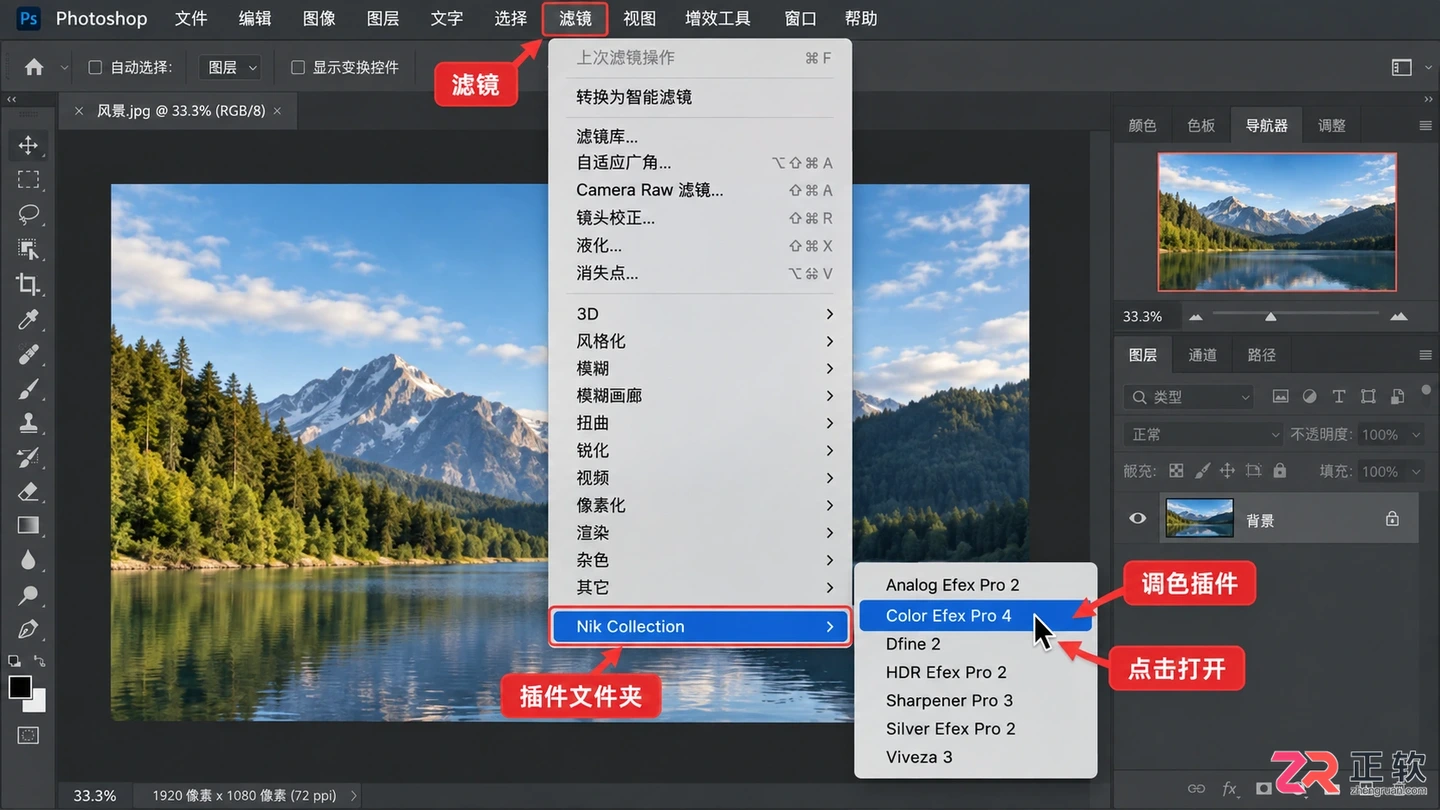The height and width of the screenshot is (810, 1440).
Task: Click the white background color swatch
Action: tap(38, 703)
